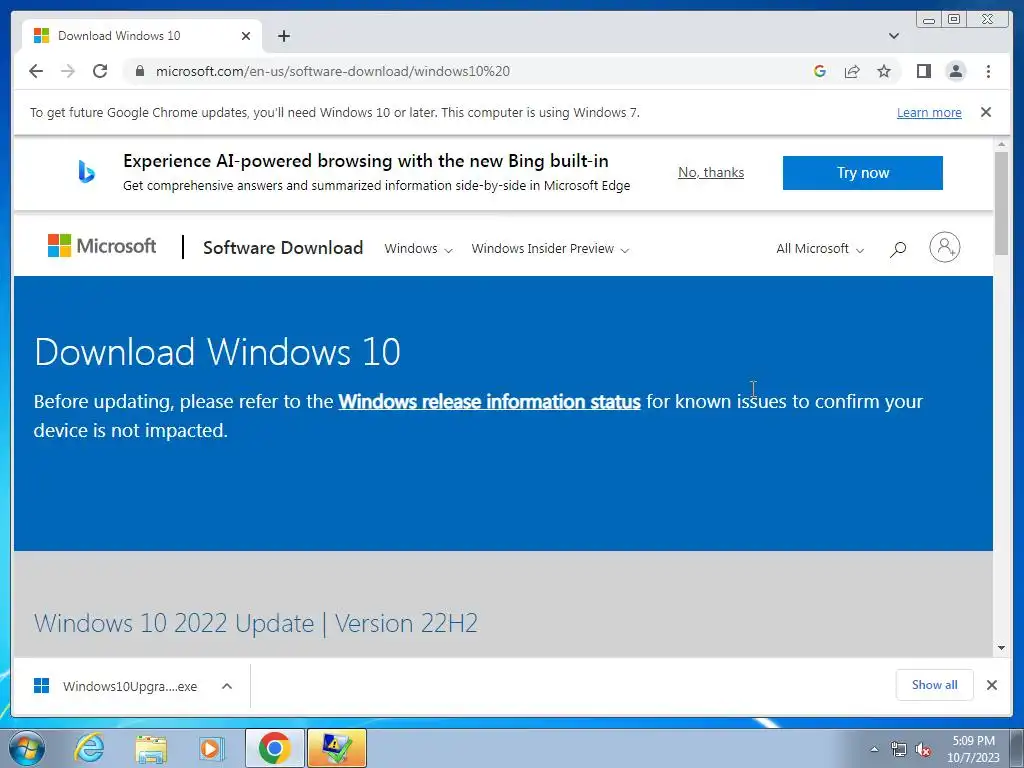Image resolution: width=1024 pixels, height=768 pixels.
Task: Reload the Download Windows 10 page
Action: [x=100, y=71]
